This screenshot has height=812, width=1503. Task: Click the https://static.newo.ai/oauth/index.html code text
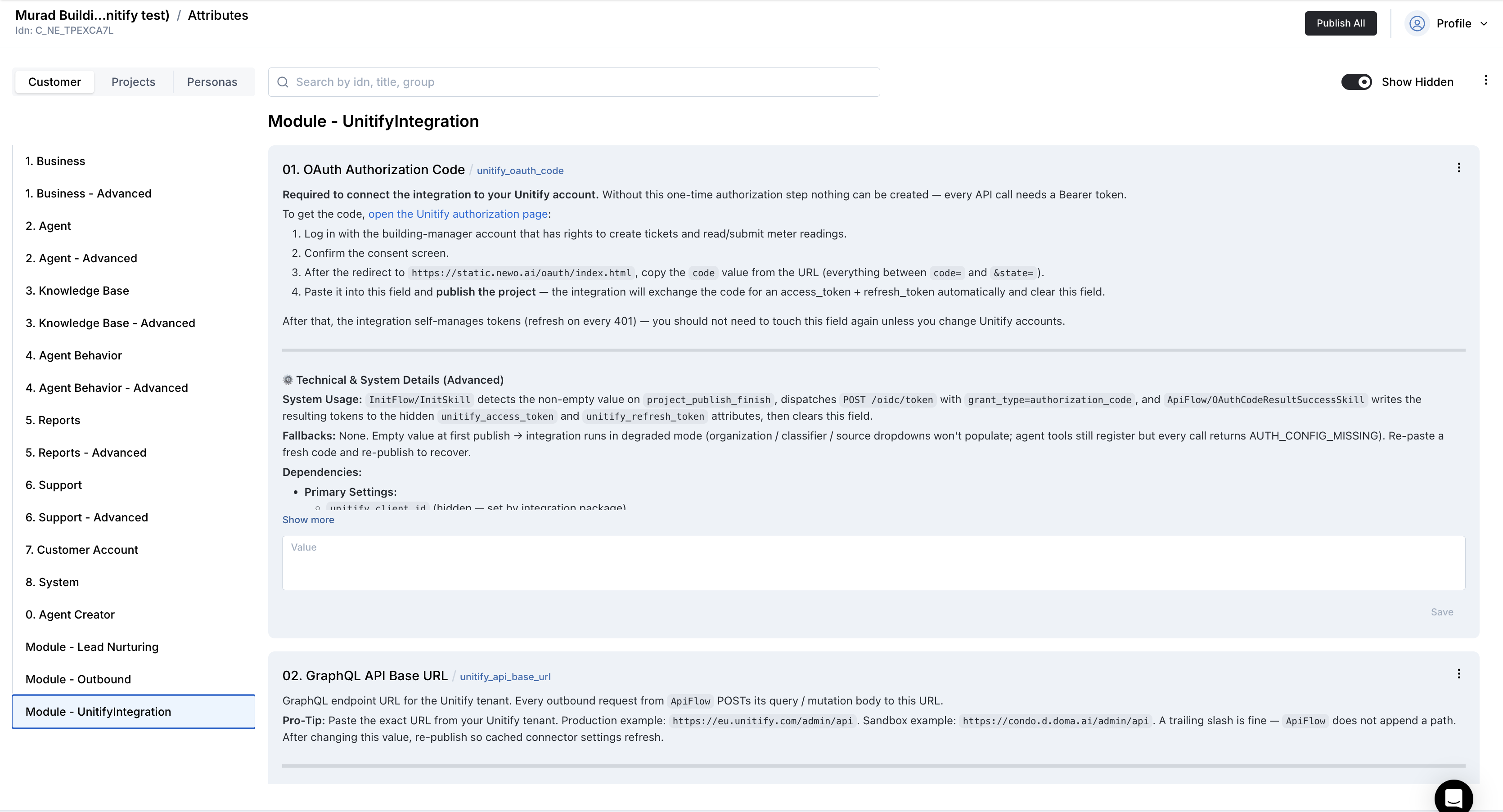coord(521,273)
